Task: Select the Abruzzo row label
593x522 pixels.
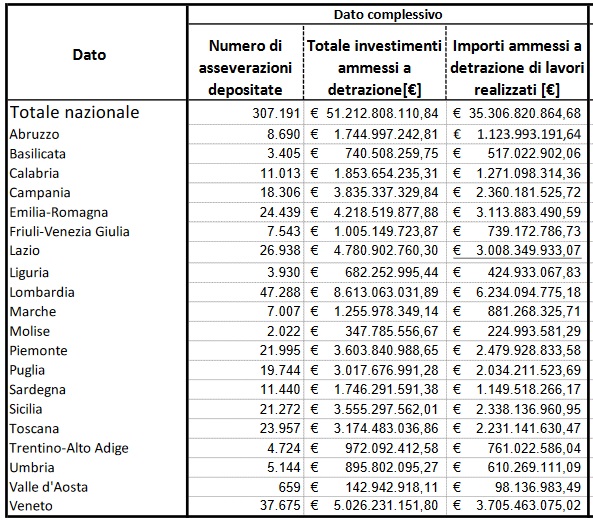Action: pyautogui.click(x=34, y=134)
